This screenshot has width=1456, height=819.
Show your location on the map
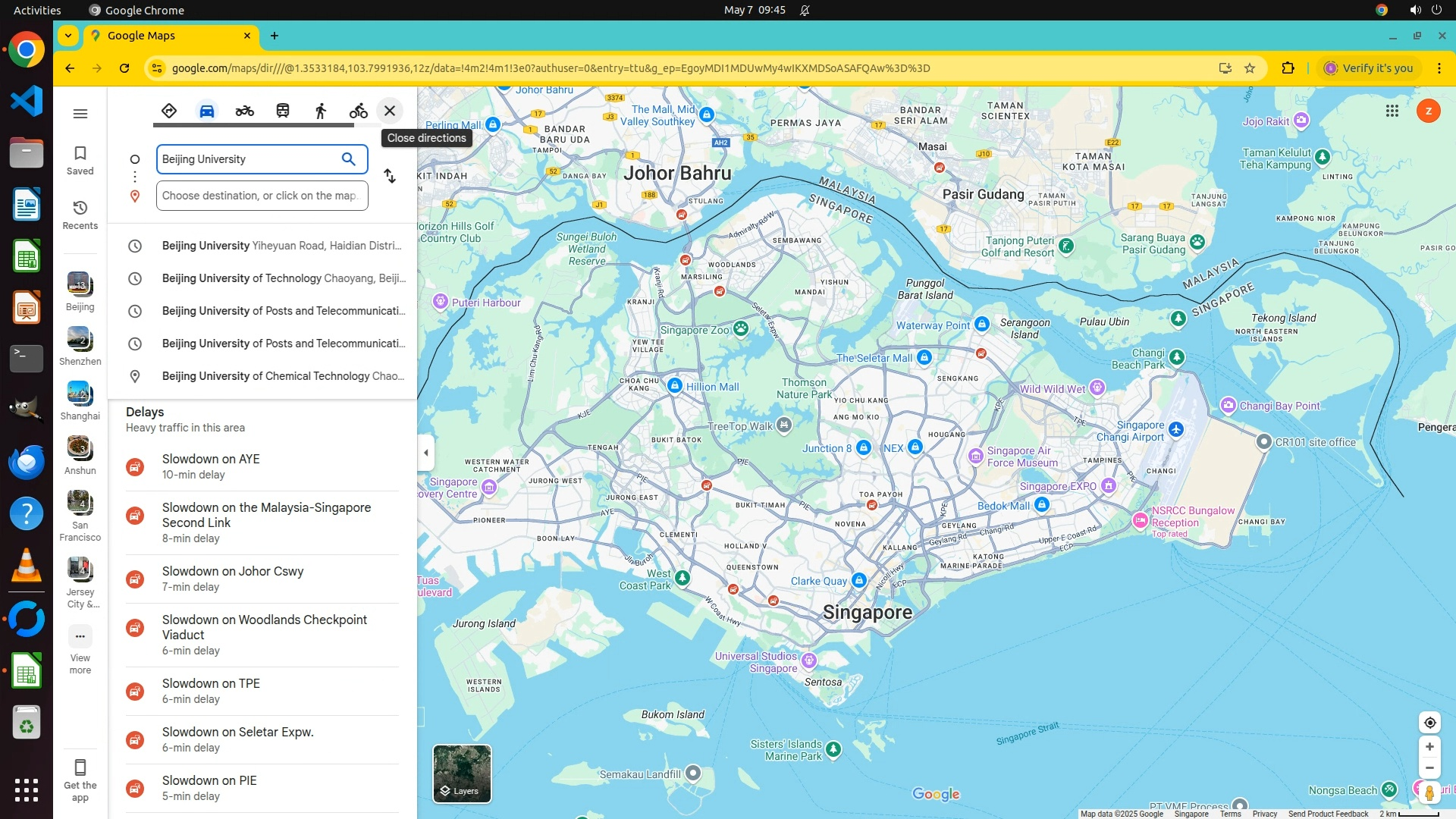pyautogui.click(x=1429, y=723)
